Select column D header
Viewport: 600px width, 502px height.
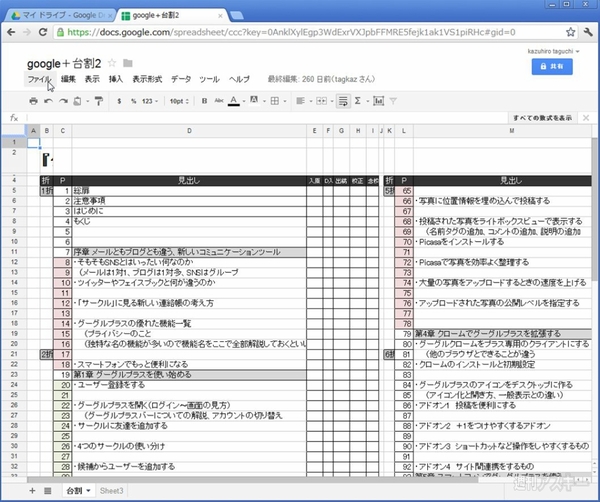pos(189,131)
